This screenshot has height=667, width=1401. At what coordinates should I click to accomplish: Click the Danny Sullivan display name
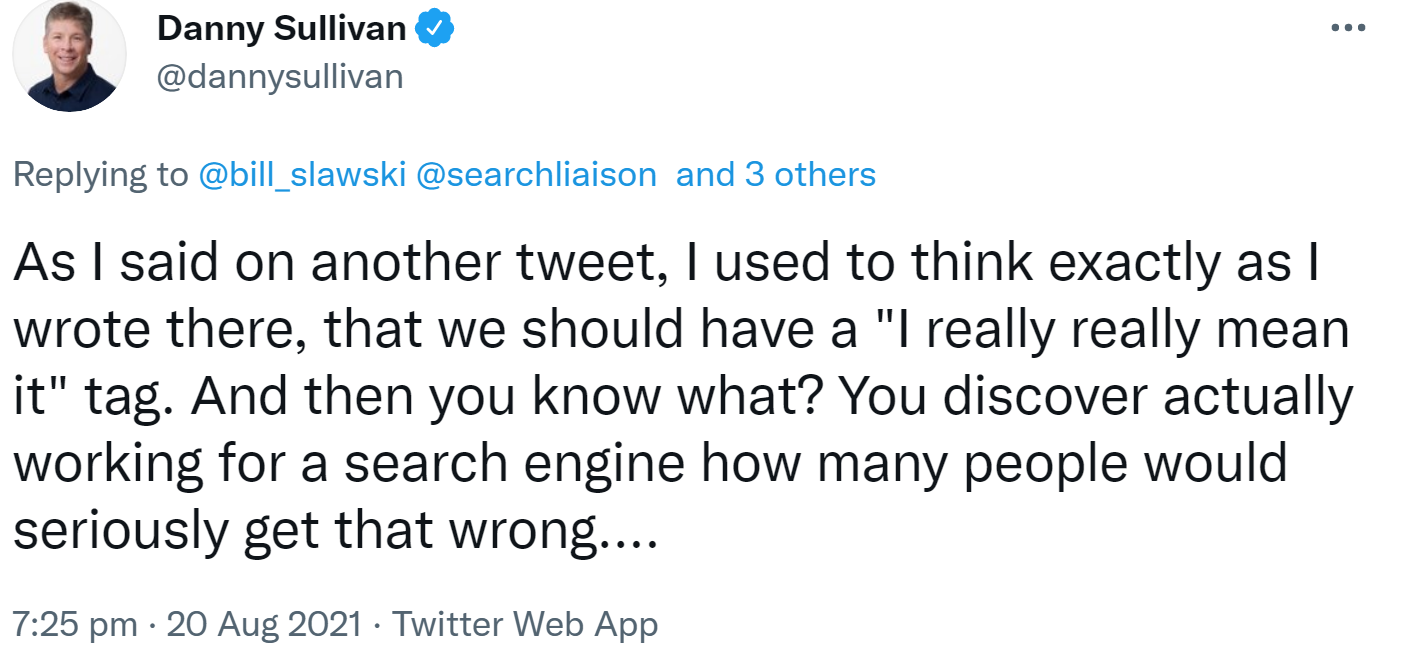tap(281, 31)
